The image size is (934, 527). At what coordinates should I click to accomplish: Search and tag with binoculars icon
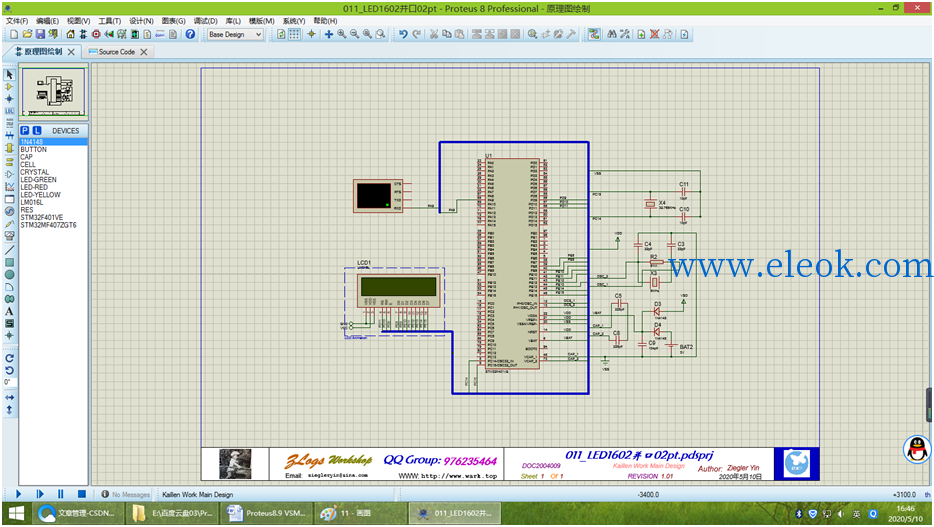tap(612, 35)
